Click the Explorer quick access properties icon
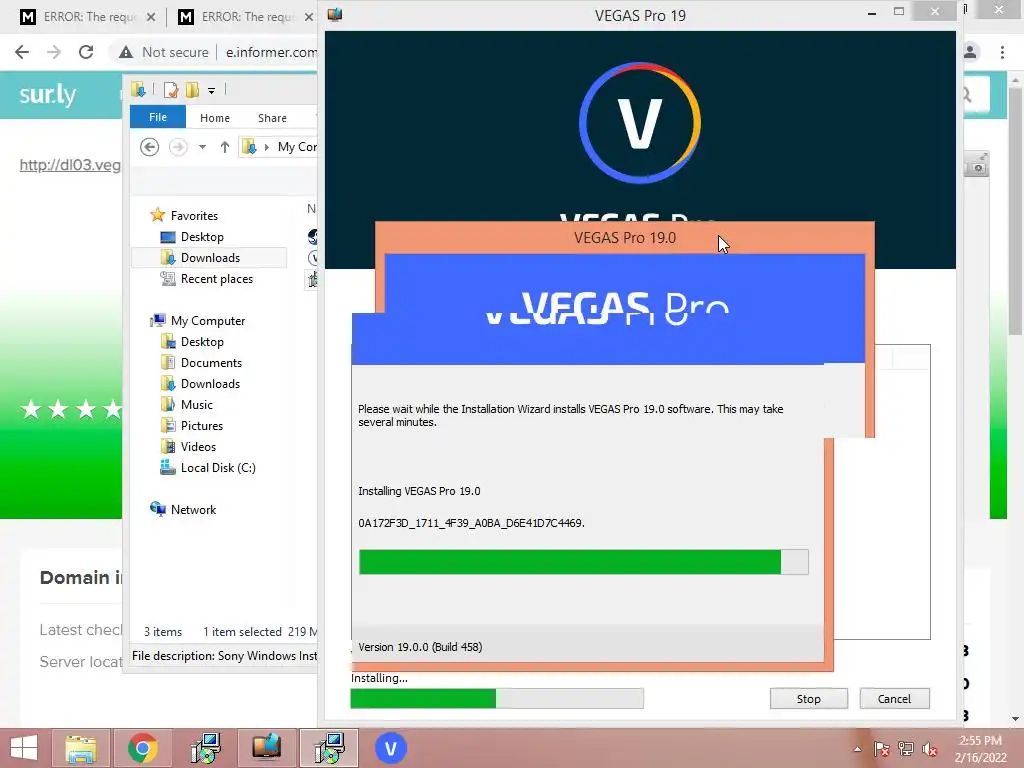This screenshot has width=1024, height=768. click(x=170, y=89)
